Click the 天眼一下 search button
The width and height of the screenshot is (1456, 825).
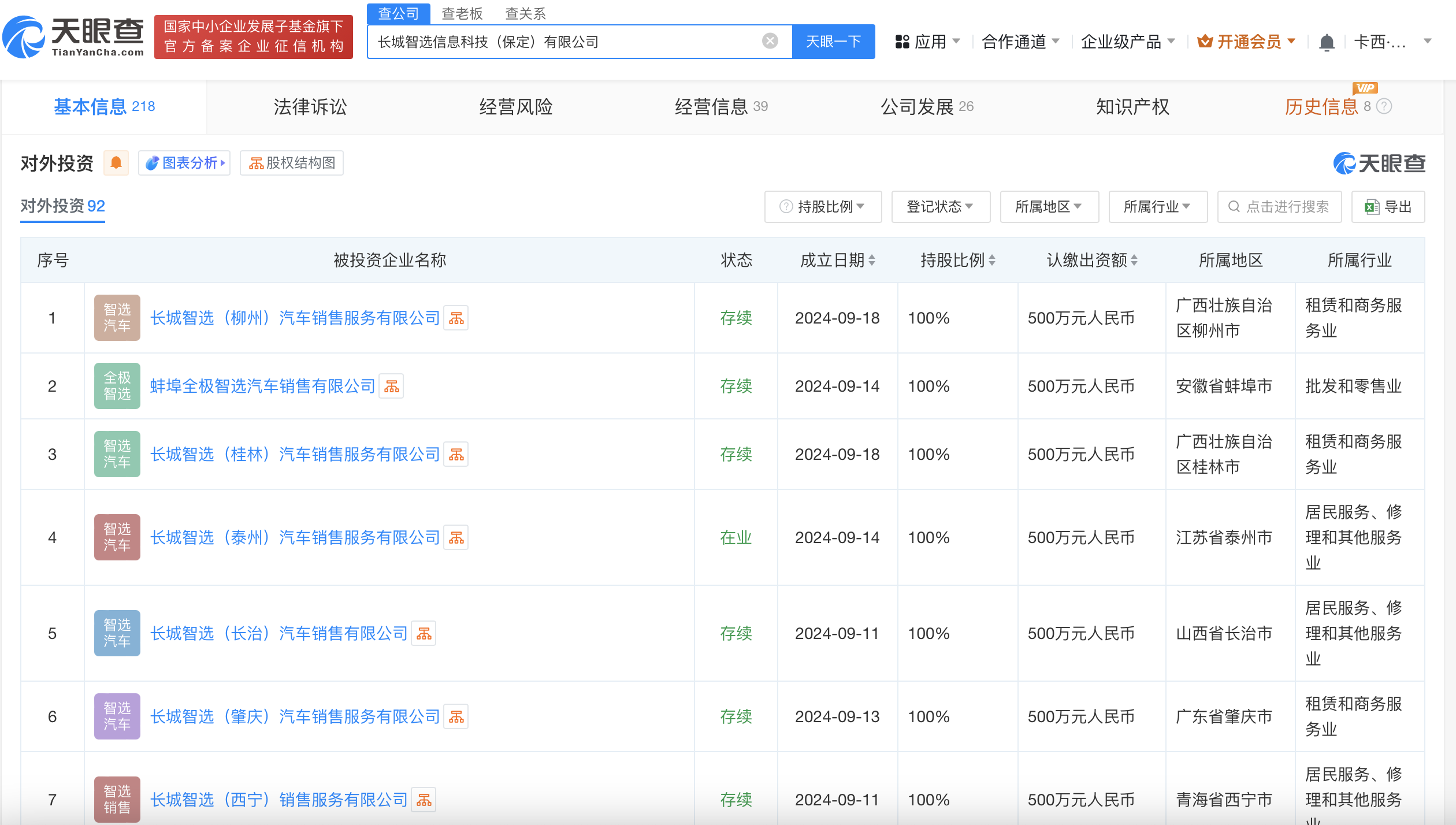[833, 41]
